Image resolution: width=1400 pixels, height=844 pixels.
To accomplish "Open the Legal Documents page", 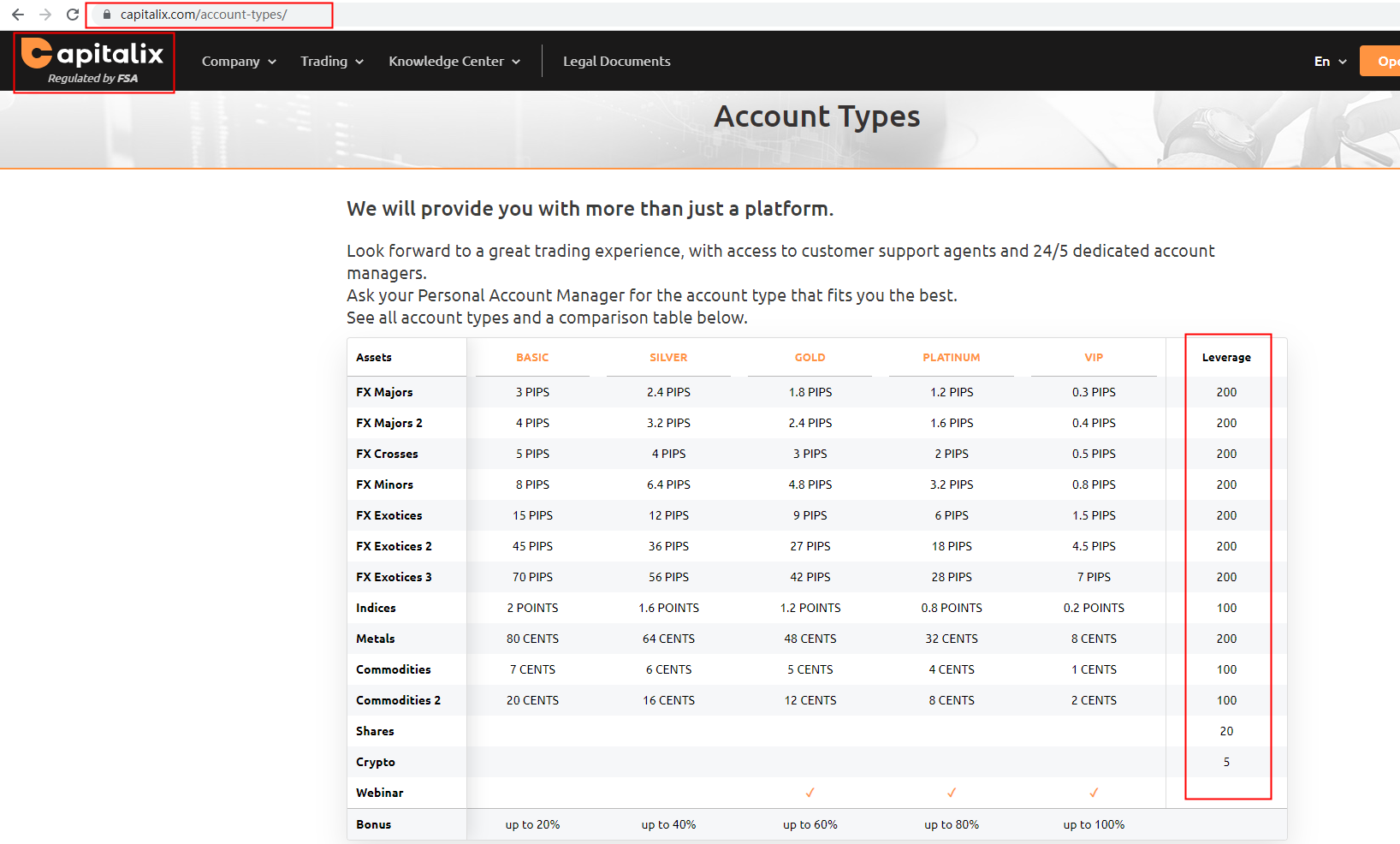I will coord(616,62).
